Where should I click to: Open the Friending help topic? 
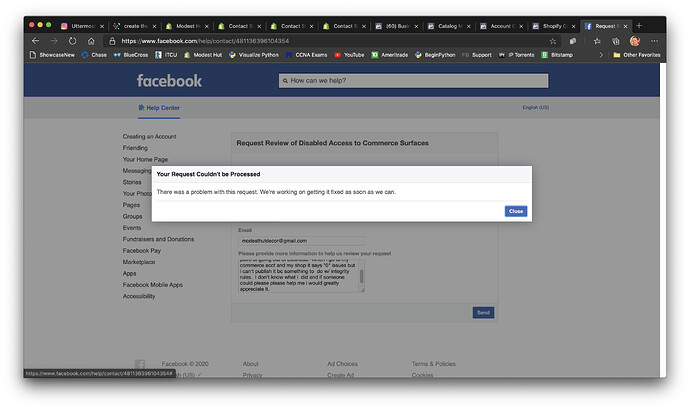pos(135,148)
